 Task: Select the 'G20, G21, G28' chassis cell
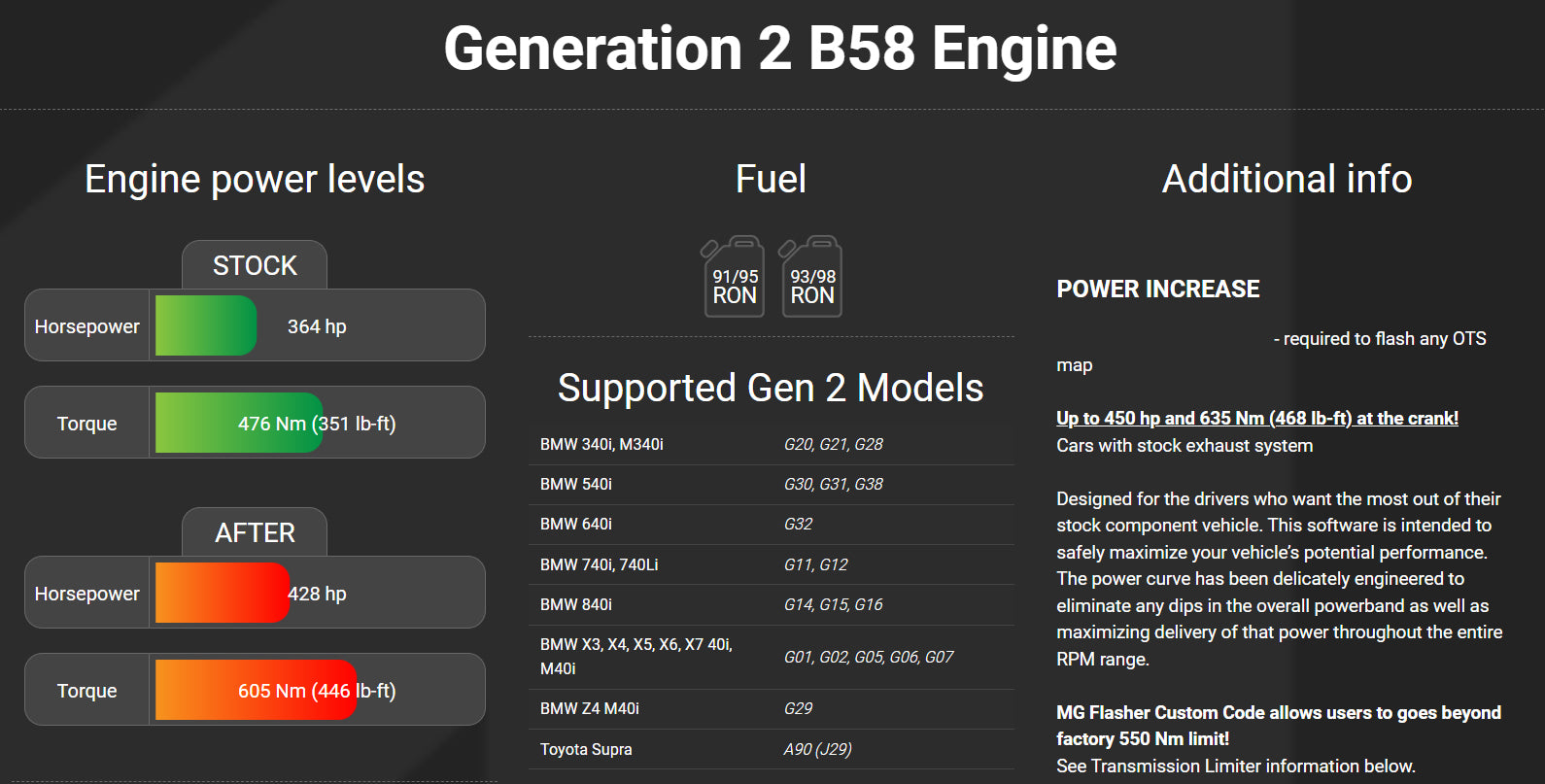pyautogui.click(x=834, y=444)
